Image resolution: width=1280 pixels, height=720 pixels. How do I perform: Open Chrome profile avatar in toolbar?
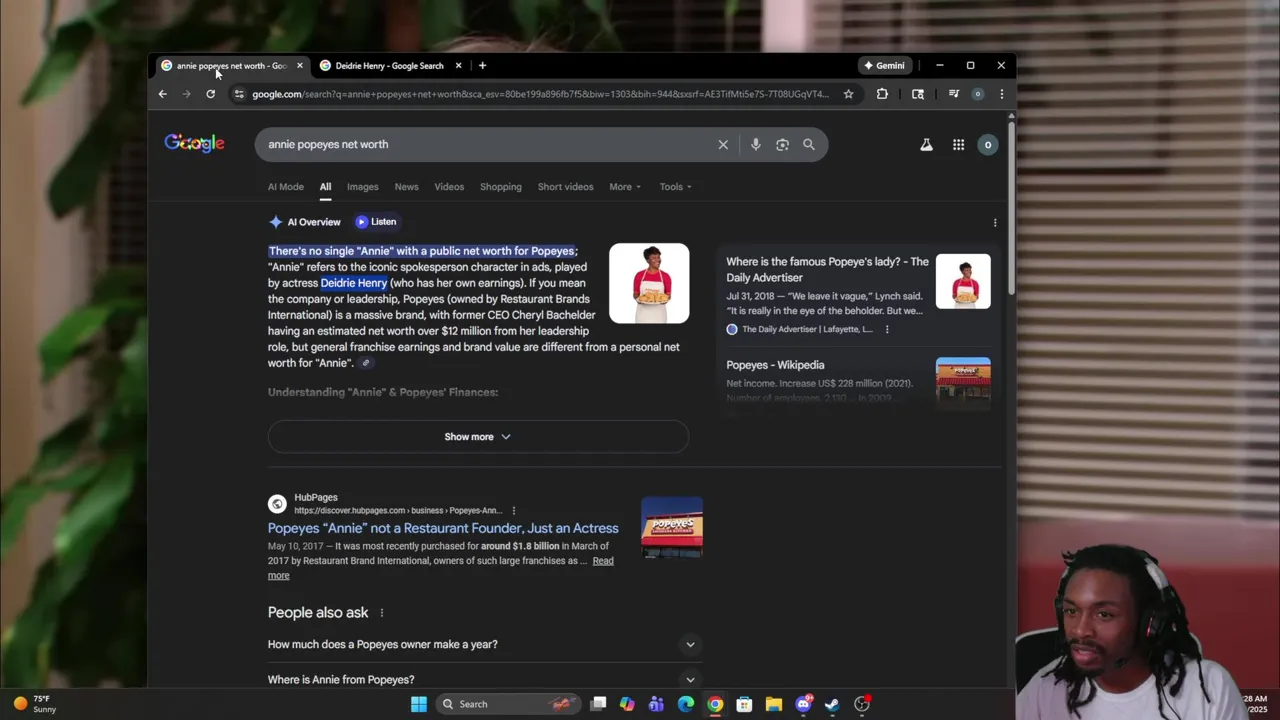coord(977,94)
